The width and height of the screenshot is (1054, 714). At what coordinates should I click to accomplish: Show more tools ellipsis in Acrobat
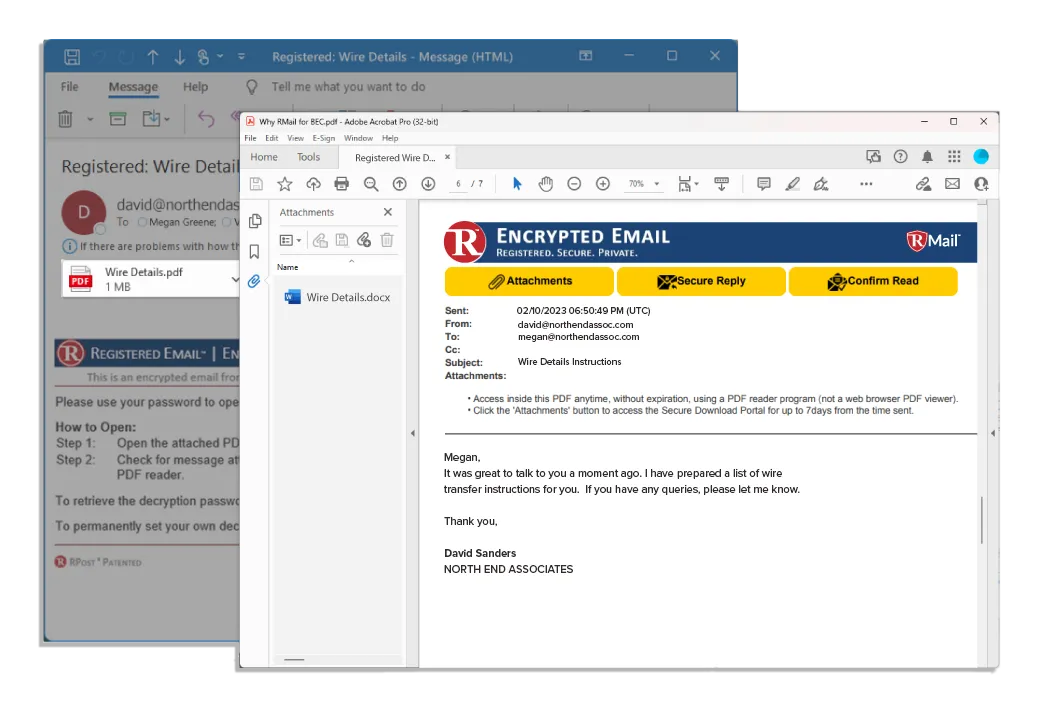coord(866,184)
